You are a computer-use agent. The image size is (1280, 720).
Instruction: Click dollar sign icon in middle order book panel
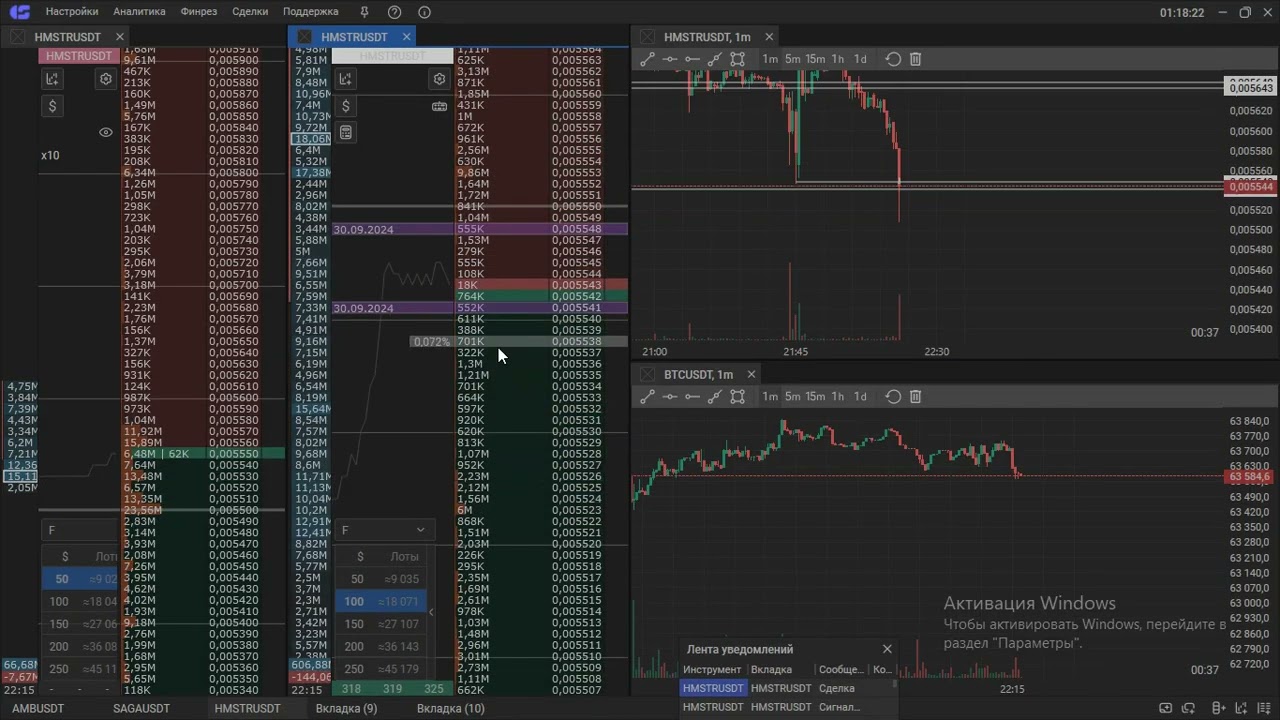click(345, 106)
